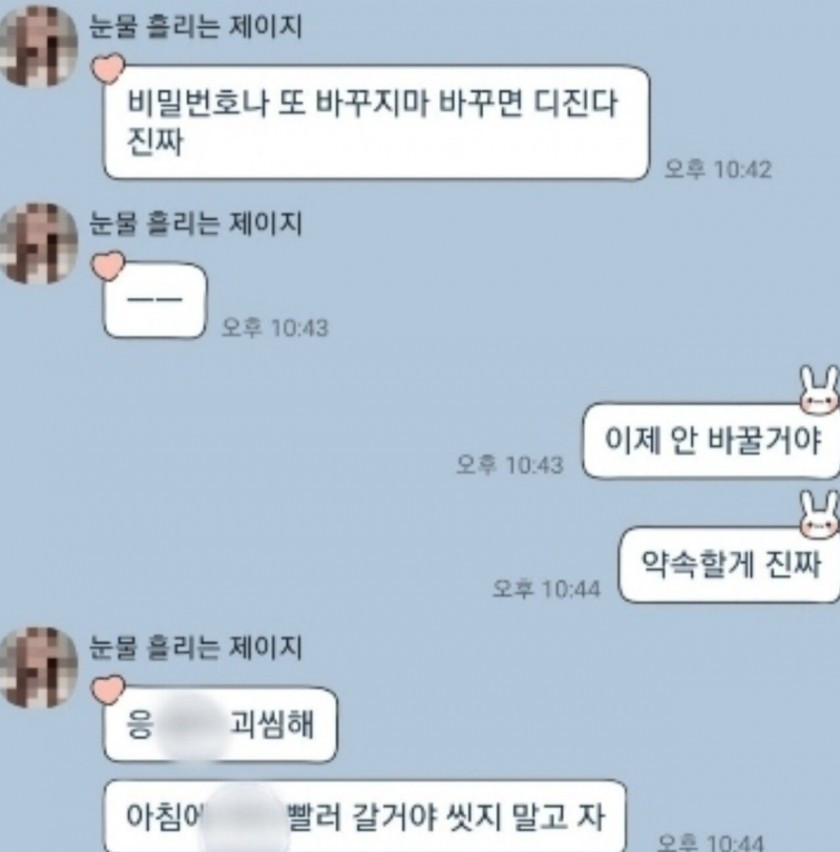
Task: Select the 씻지 말고 자 message bubble
Action: (x=365, y=816)
